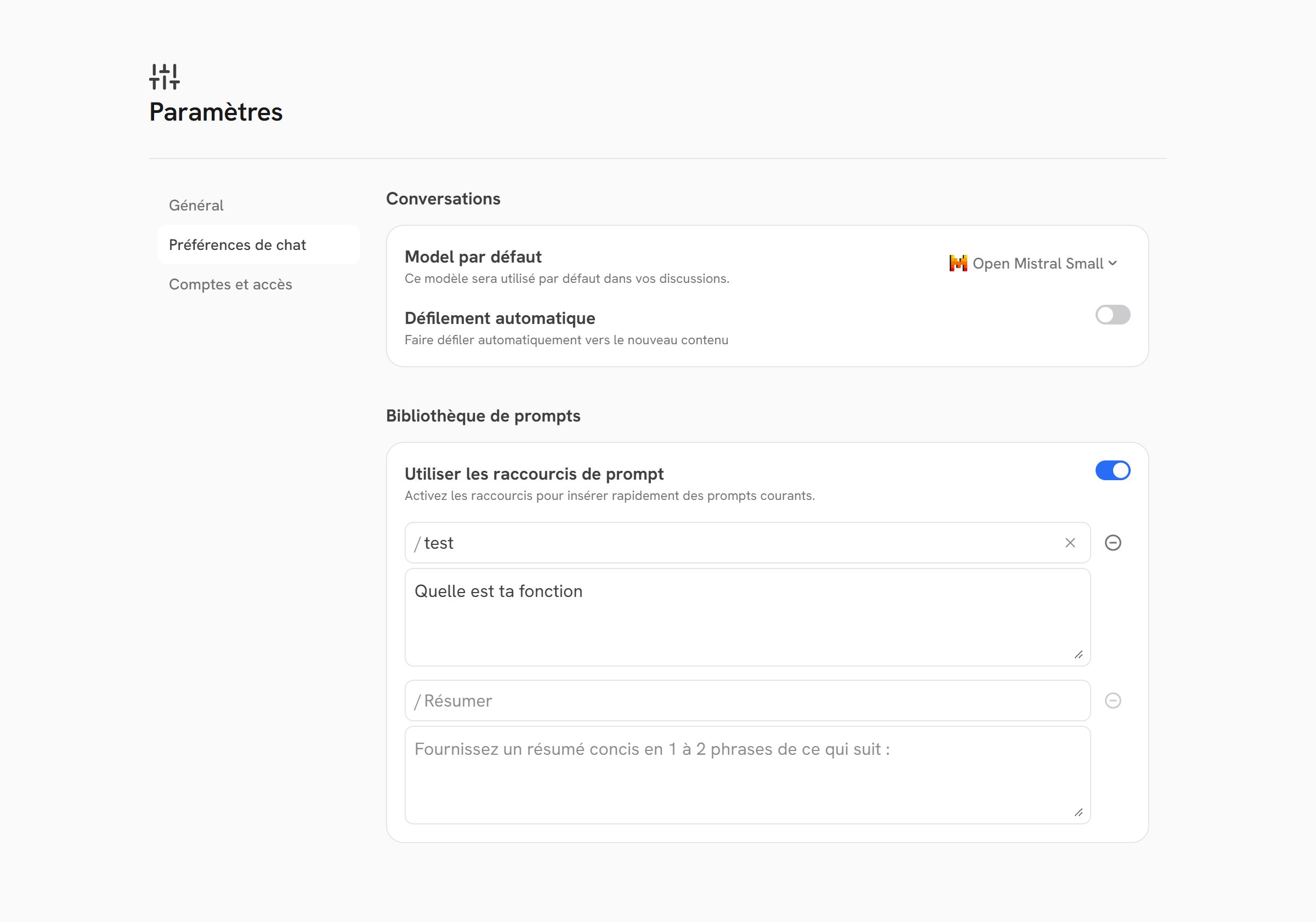Click chevron next to Open Mistral Small
Viewport: 1316px width, 922px height.
point(1113,263)
